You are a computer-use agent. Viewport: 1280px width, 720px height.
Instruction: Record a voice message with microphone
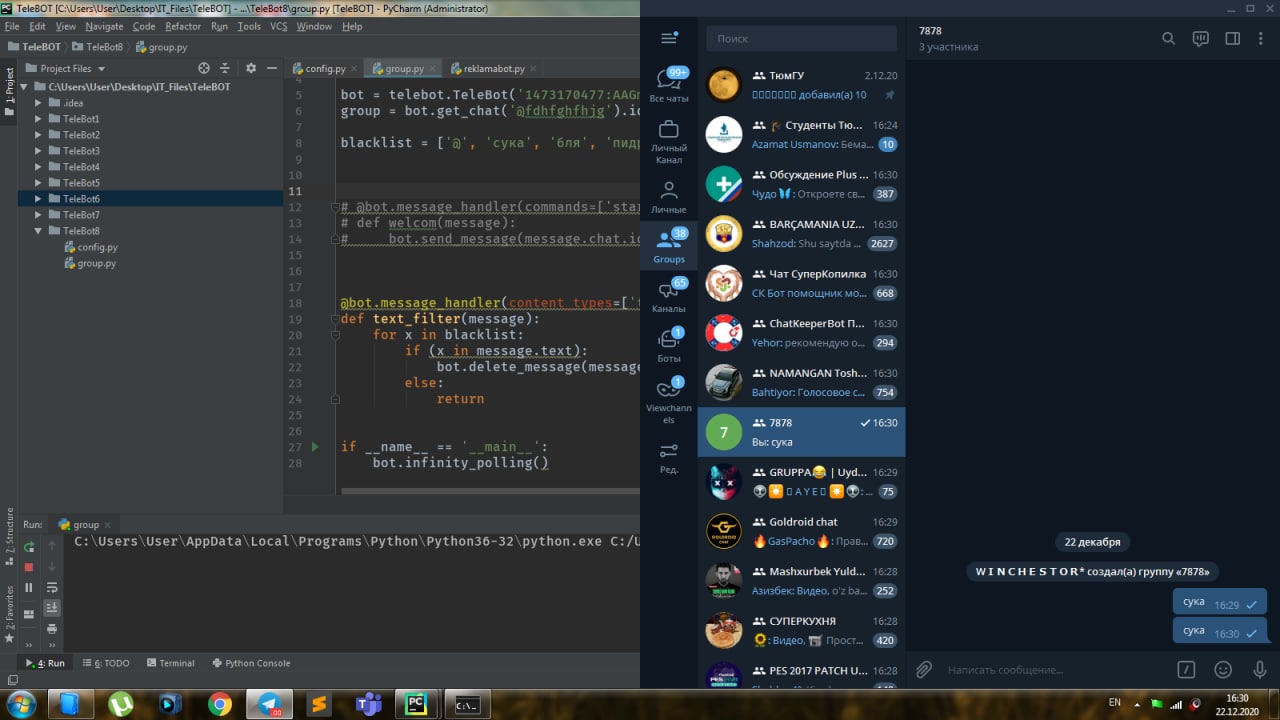click(x=1259, y=669)
